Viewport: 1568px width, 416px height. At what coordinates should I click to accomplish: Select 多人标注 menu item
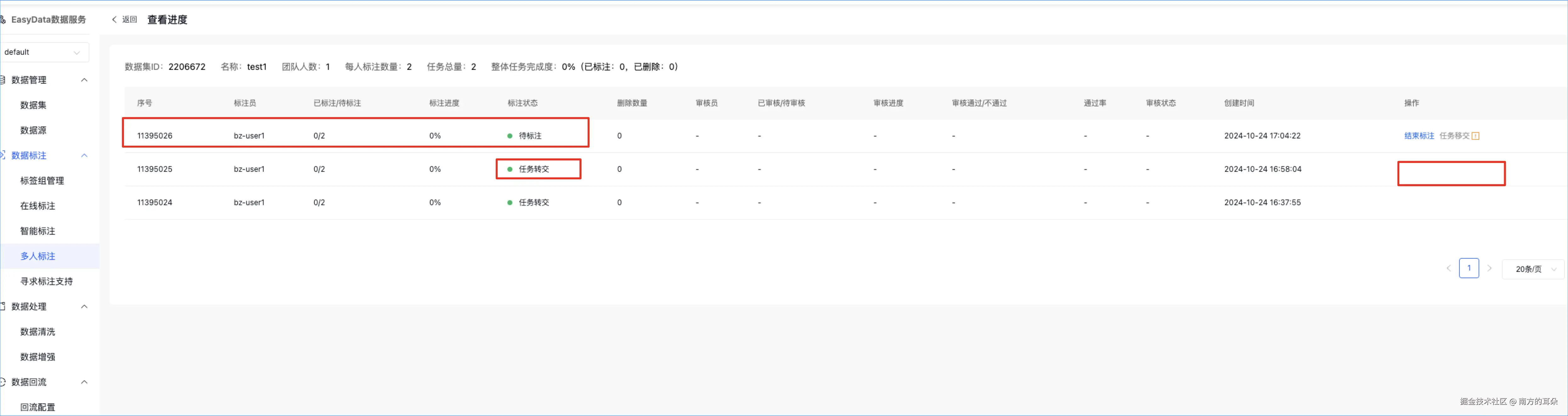tap(38, 256)
